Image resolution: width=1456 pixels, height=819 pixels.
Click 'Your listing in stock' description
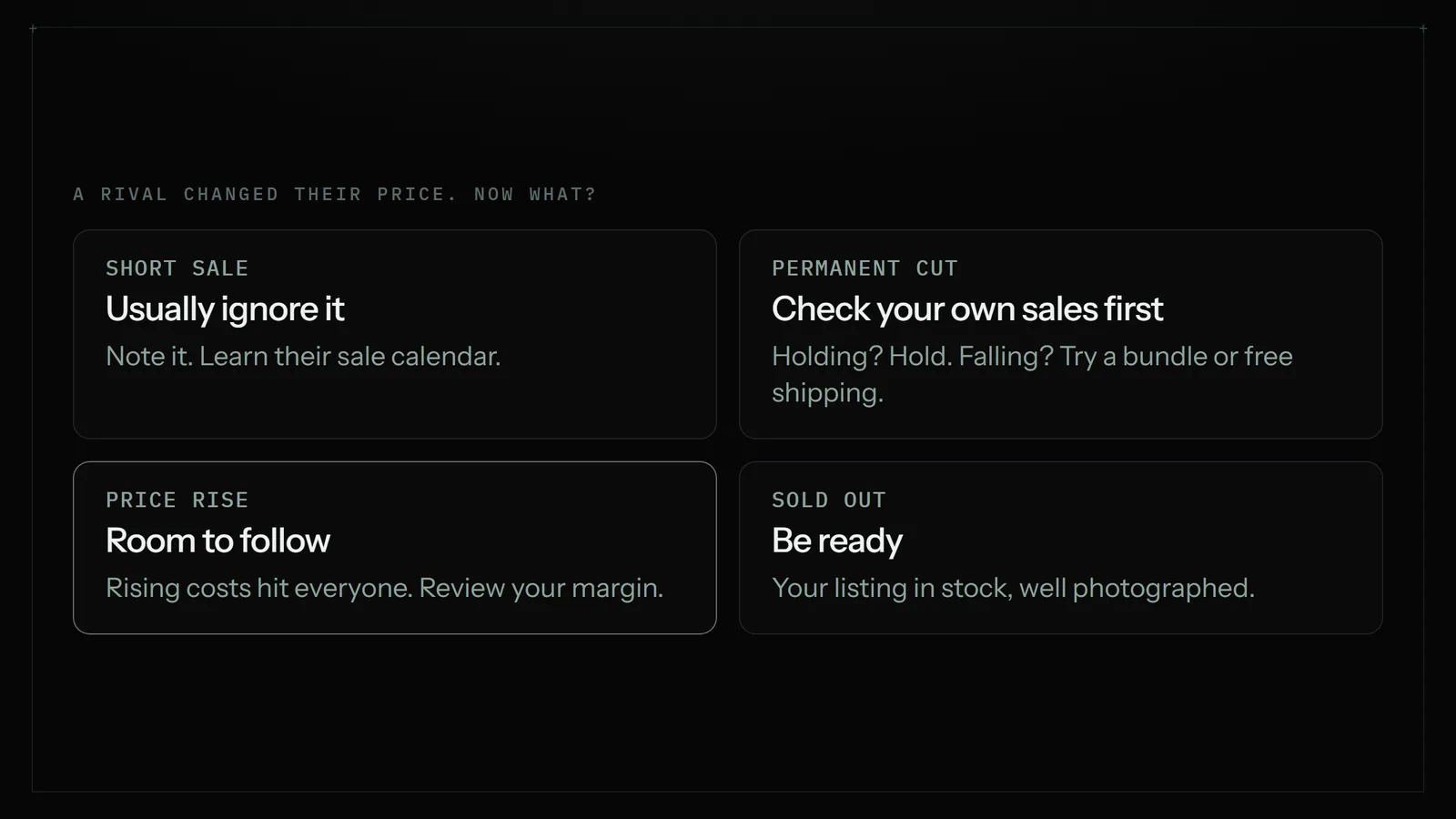(1013, 588)
